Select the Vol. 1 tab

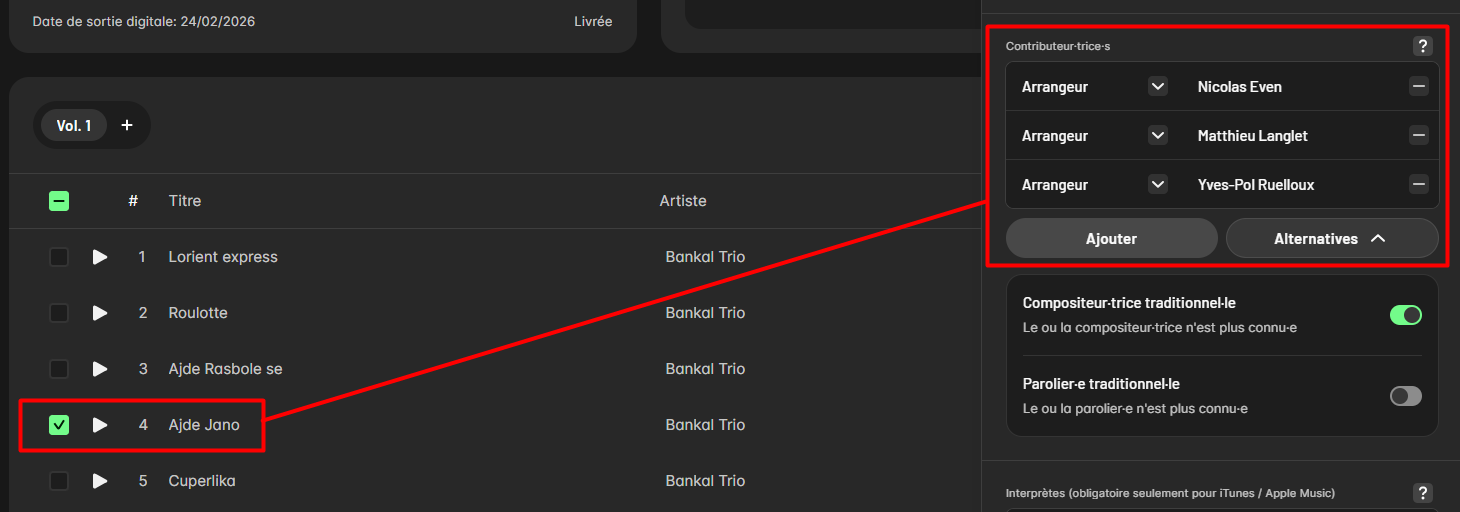(x=74, y=125)
